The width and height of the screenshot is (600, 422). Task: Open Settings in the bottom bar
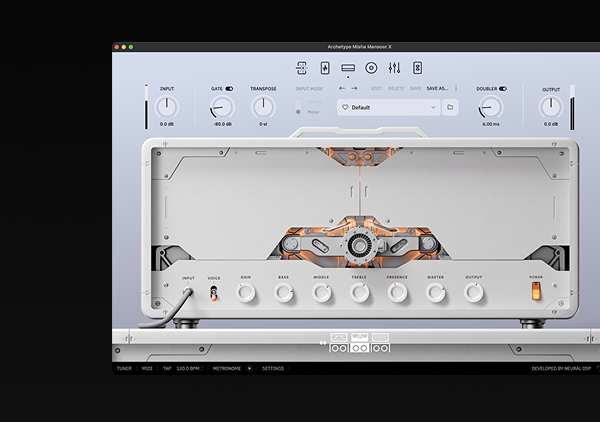tap(273, 368)
